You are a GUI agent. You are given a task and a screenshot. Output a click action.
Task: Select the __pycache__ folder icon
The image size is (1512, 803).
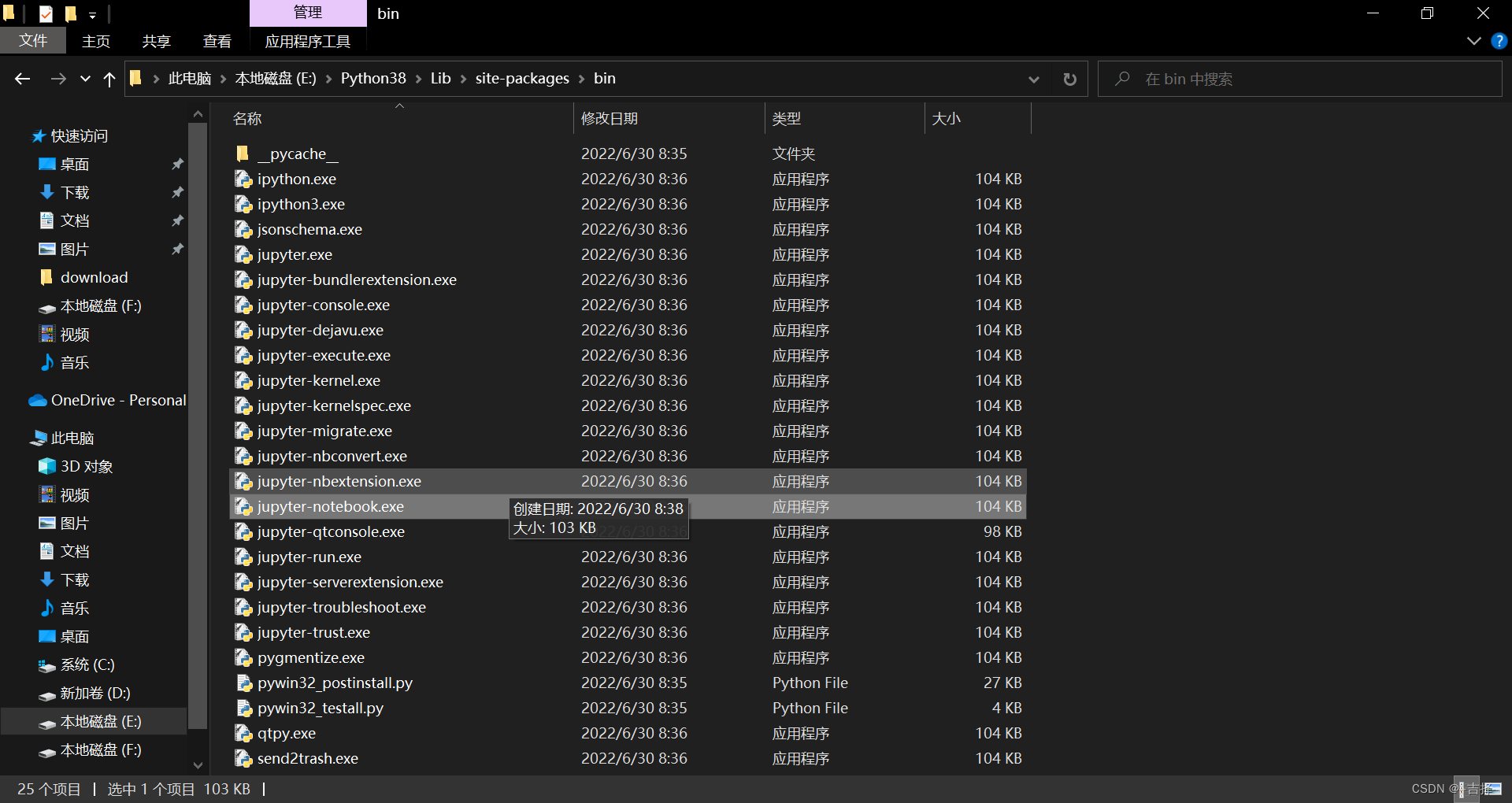click(243, 154)
